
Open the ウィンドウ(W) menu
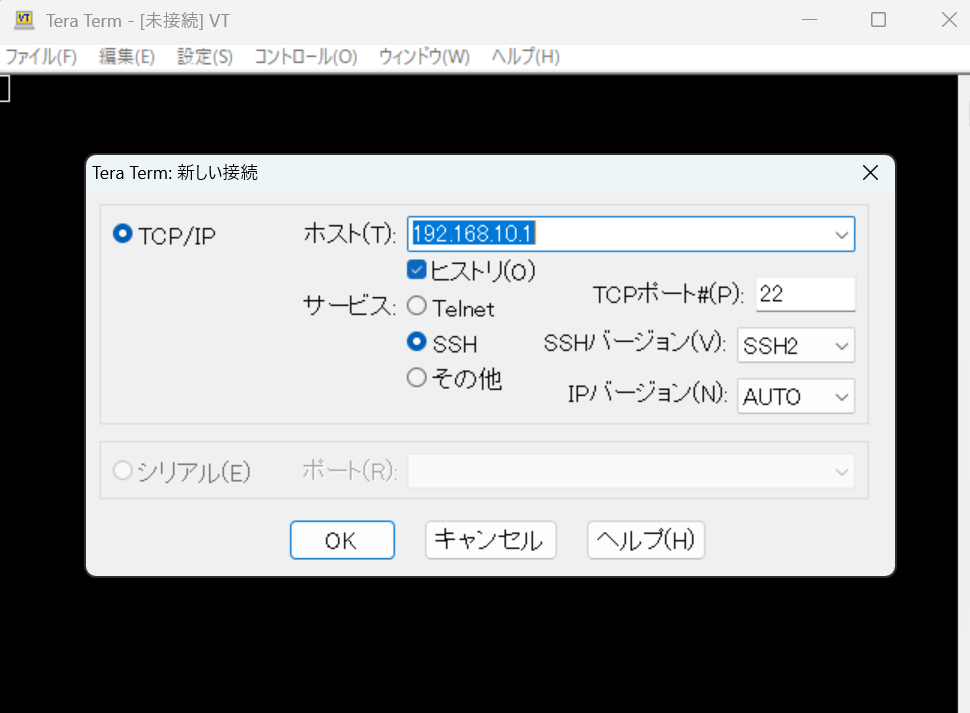pyautogui.click(x=424, y=57)
